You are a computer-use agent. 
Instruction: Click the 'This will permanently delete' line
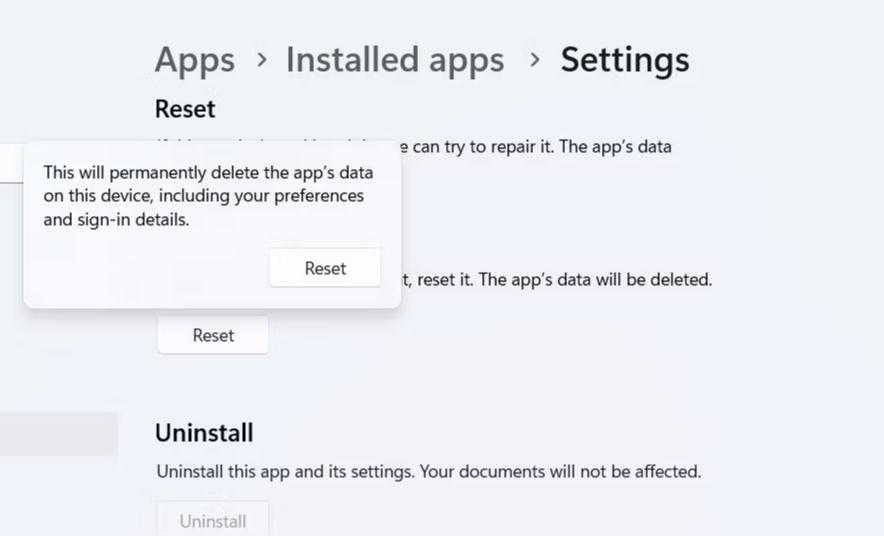(208, 172)
